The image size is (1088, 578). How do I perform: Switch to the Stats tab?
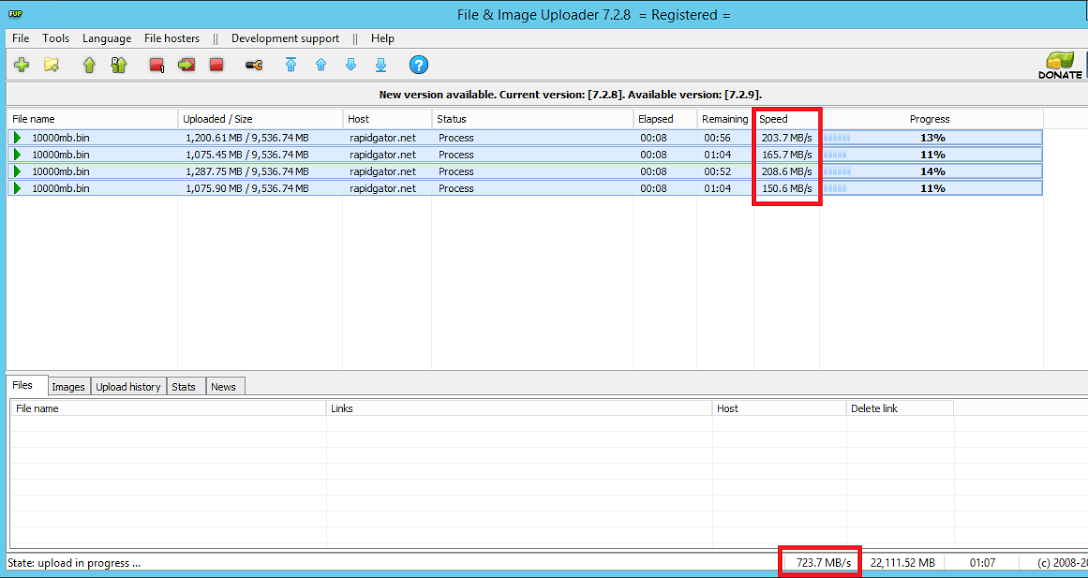[x=186, y=386]
